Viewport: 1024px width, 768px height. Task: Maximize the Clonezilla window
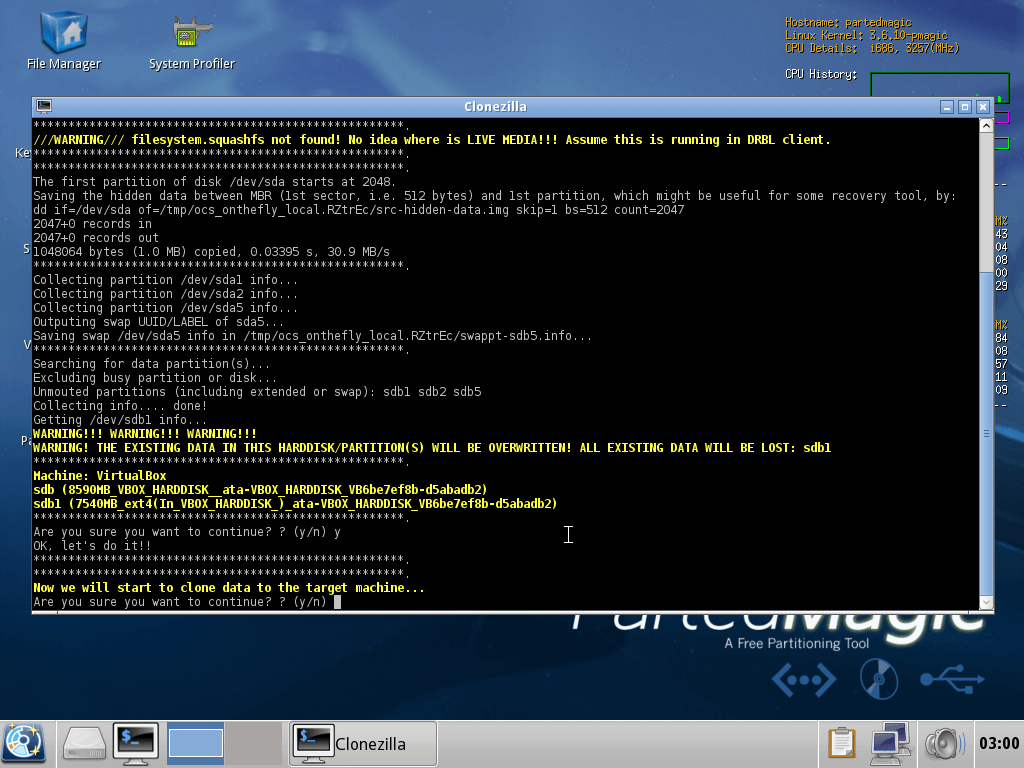[x=965, y=106]
